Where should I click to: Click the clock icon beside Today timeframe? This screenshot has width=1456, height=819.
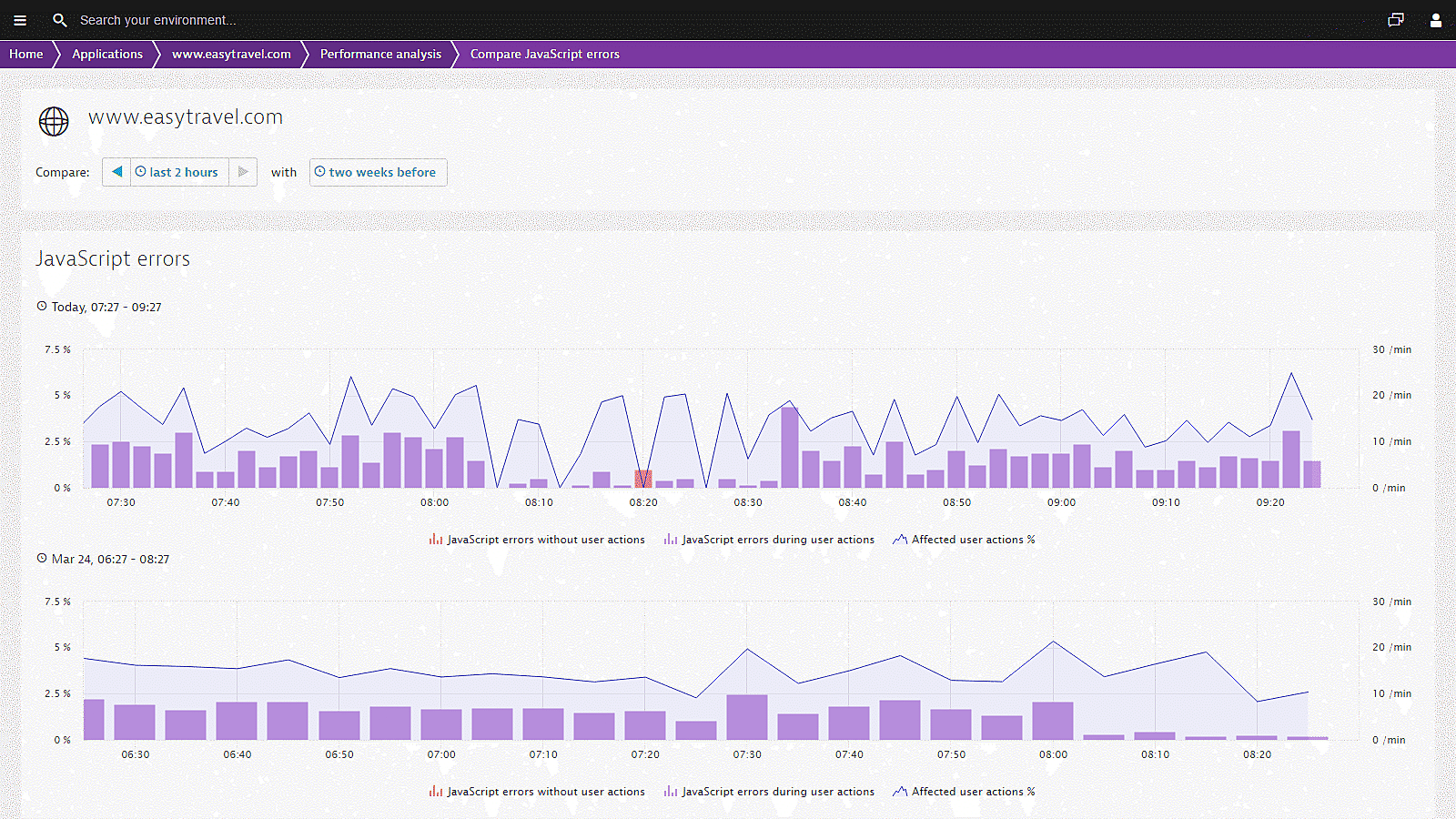click(x=42, y=307)
